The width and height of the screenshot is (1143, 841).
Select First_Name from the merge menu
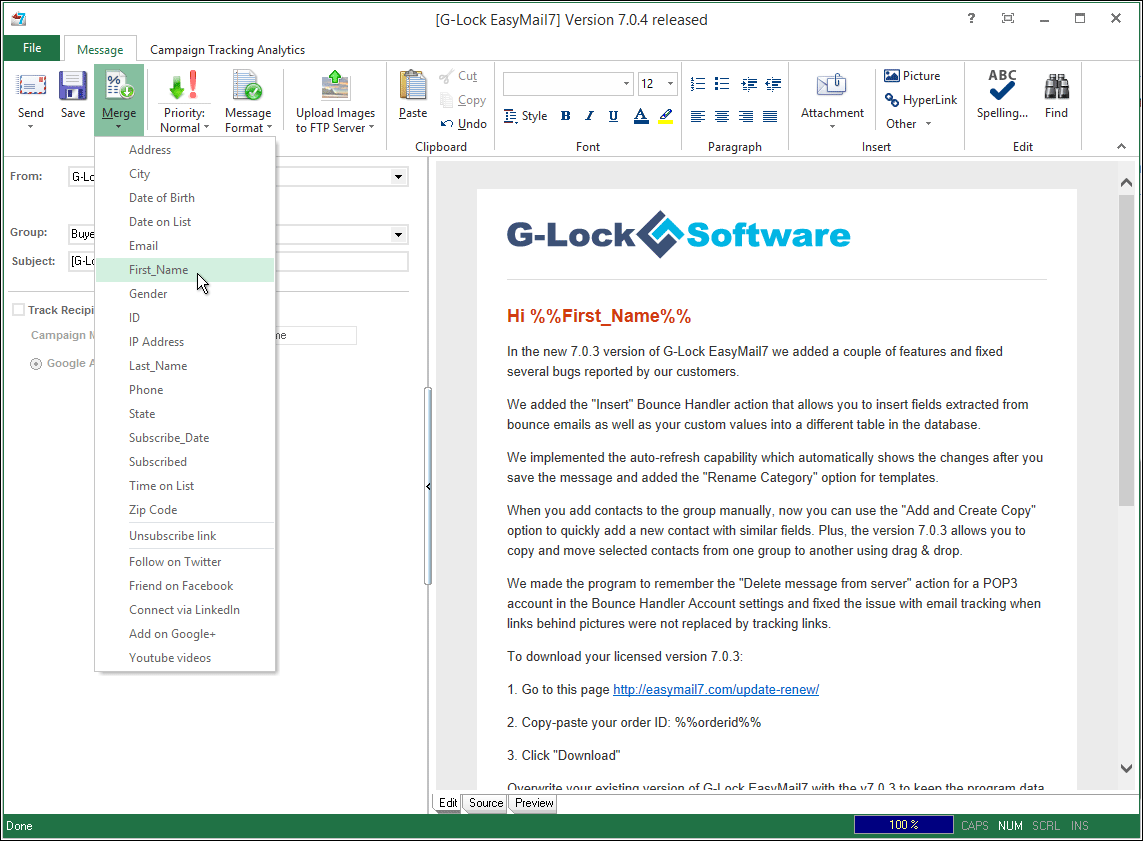pos(160,269)
